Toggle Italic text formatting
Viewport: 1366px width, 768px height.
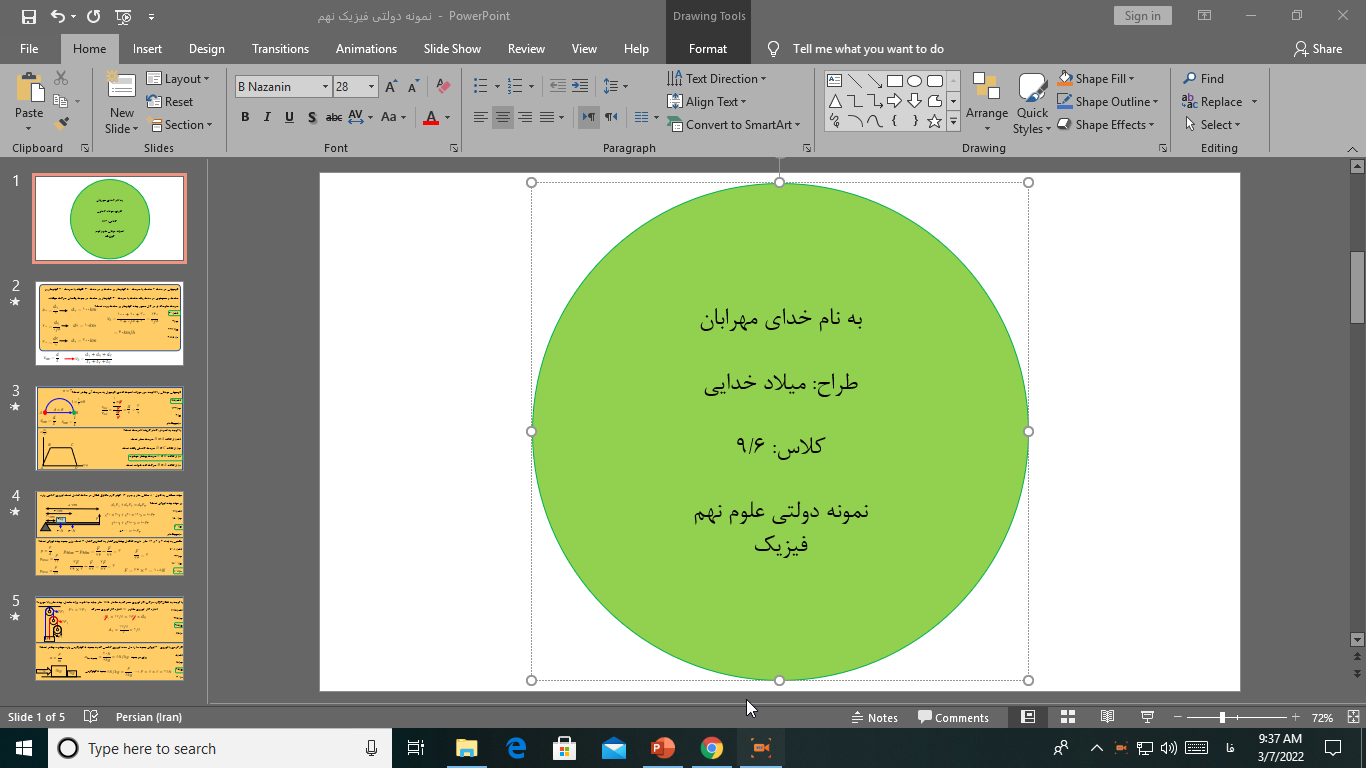(267, 117)
